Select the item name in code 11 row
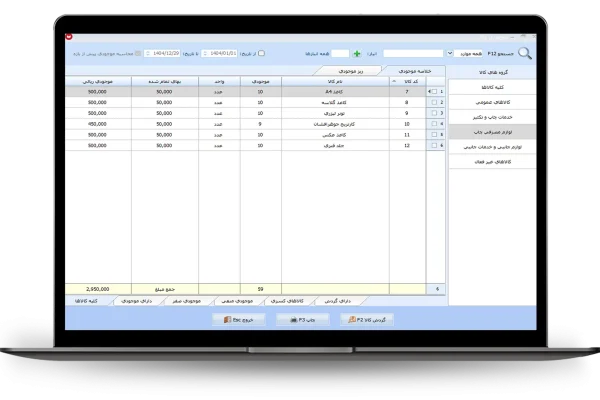600x400 pixels. [x=335, y=135]
